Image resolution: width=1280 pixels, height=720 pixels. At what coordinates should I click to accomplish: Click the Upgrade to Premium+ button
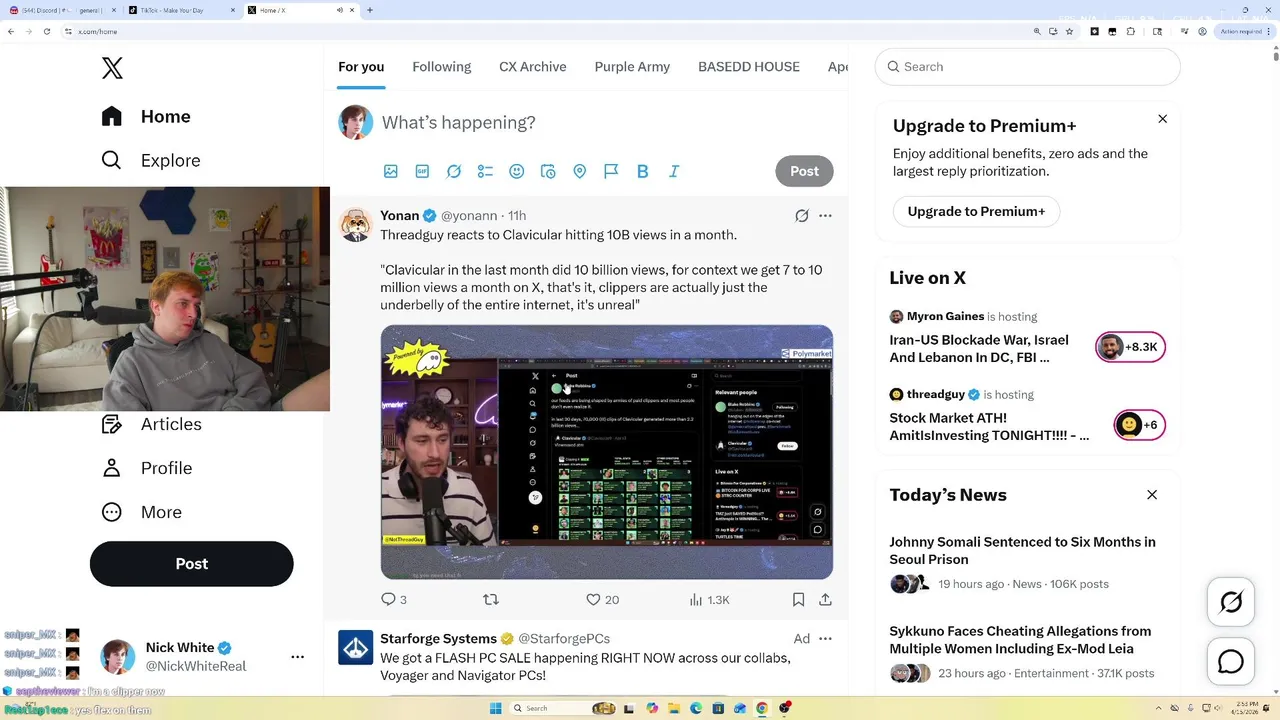click(x=976, y=211)
